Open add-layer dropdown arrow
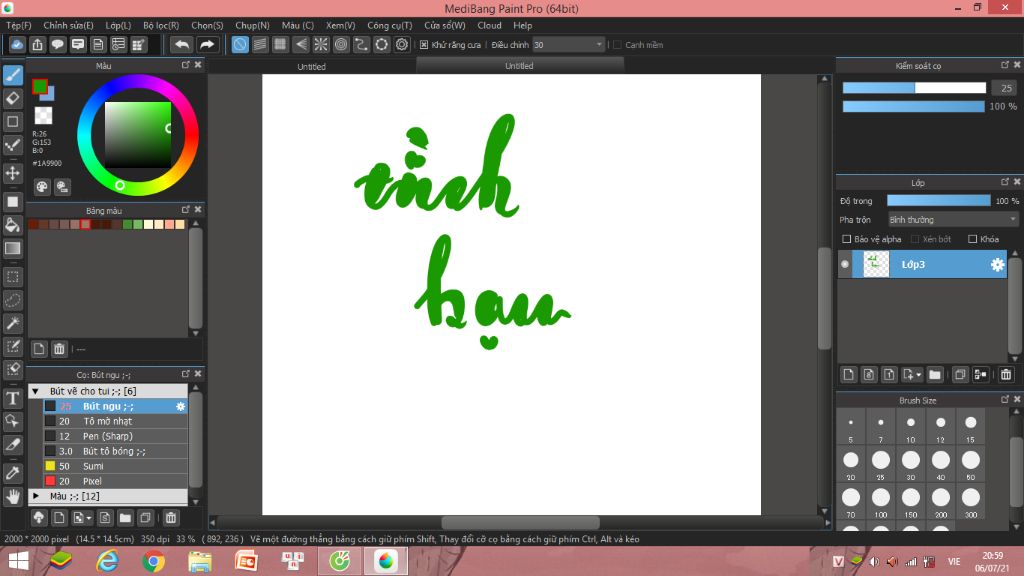The image size is (1024, 576). 918,374
